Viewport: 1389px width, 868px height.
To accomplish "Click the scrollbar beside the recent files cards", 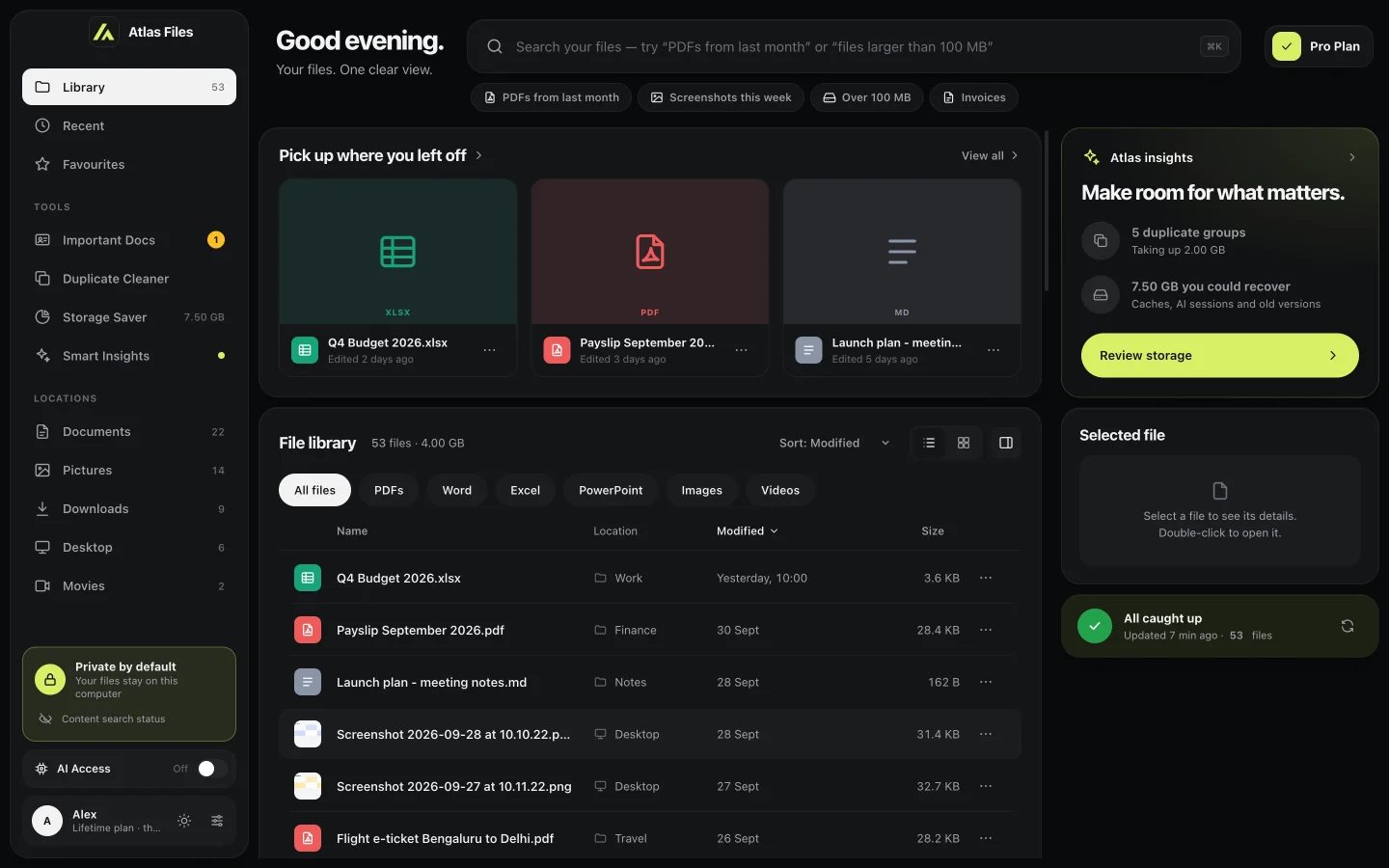I will (x=1047, y=212).
